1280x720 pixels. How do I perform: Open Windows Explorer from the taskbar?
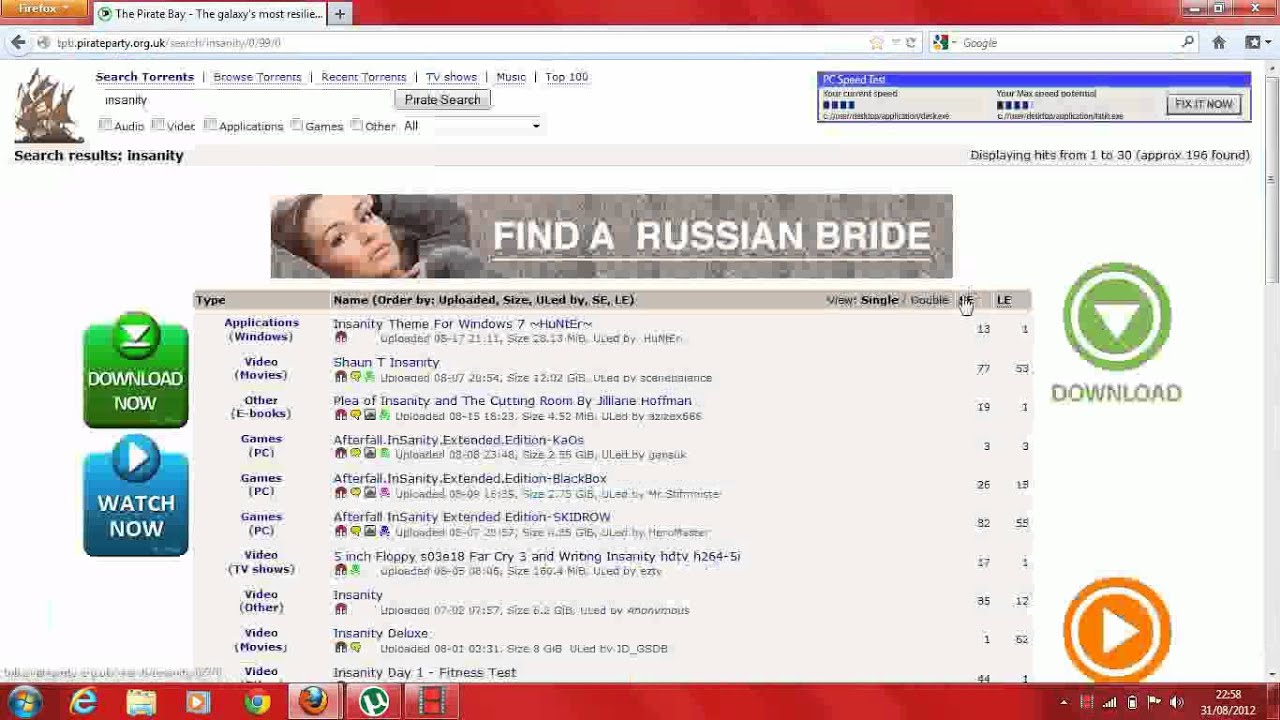141,702
